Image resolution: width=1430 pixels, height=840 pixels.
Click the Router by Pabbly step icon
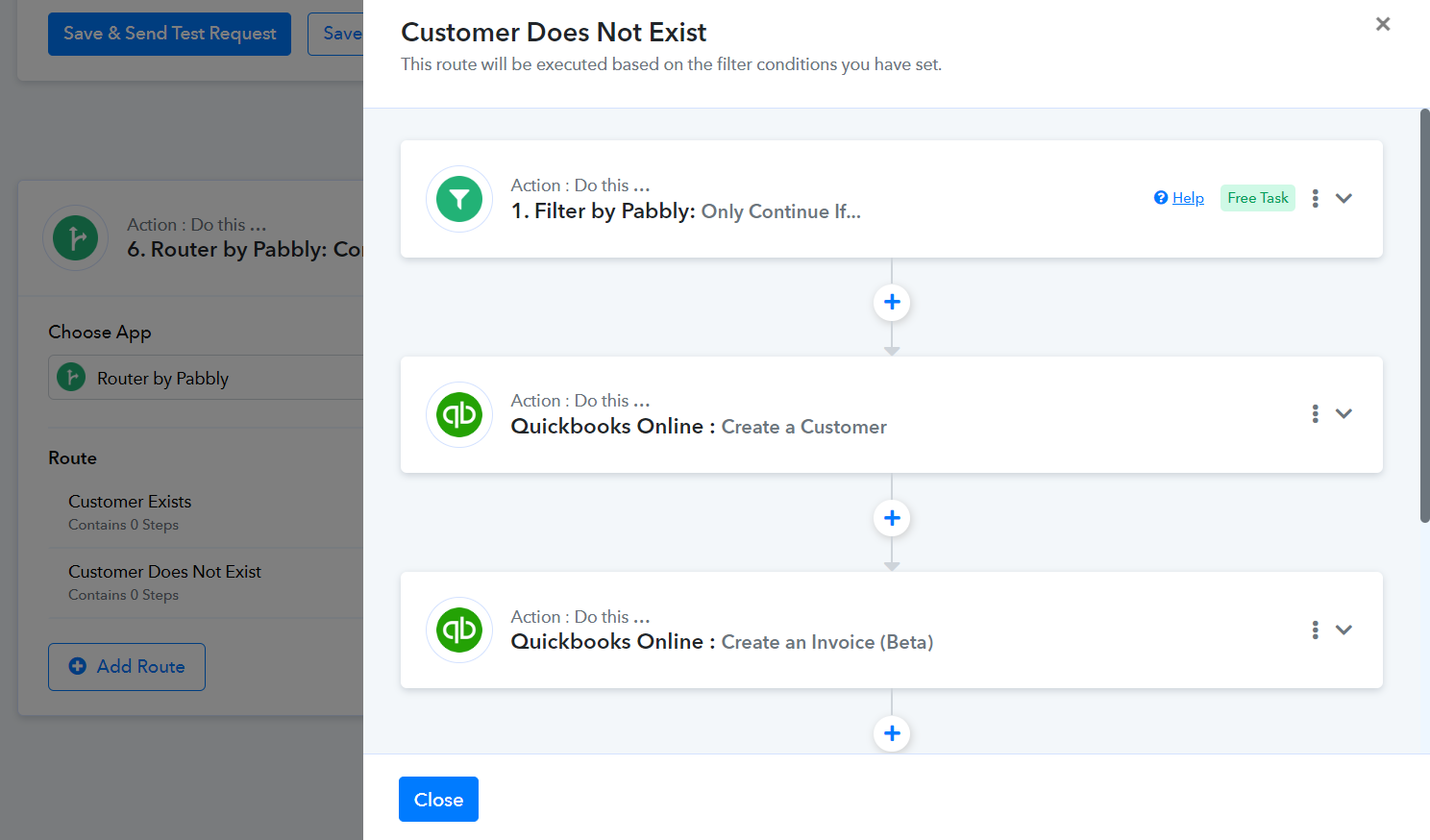76,237
